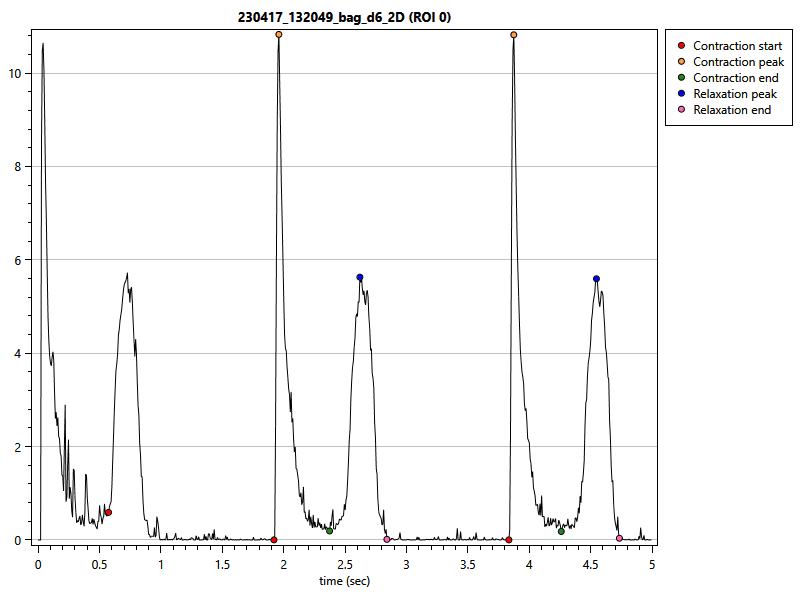Pick the green contraction end marker near 4.25 sec
The height and width of the screenshot is (600, 800).
coord(561,531)
